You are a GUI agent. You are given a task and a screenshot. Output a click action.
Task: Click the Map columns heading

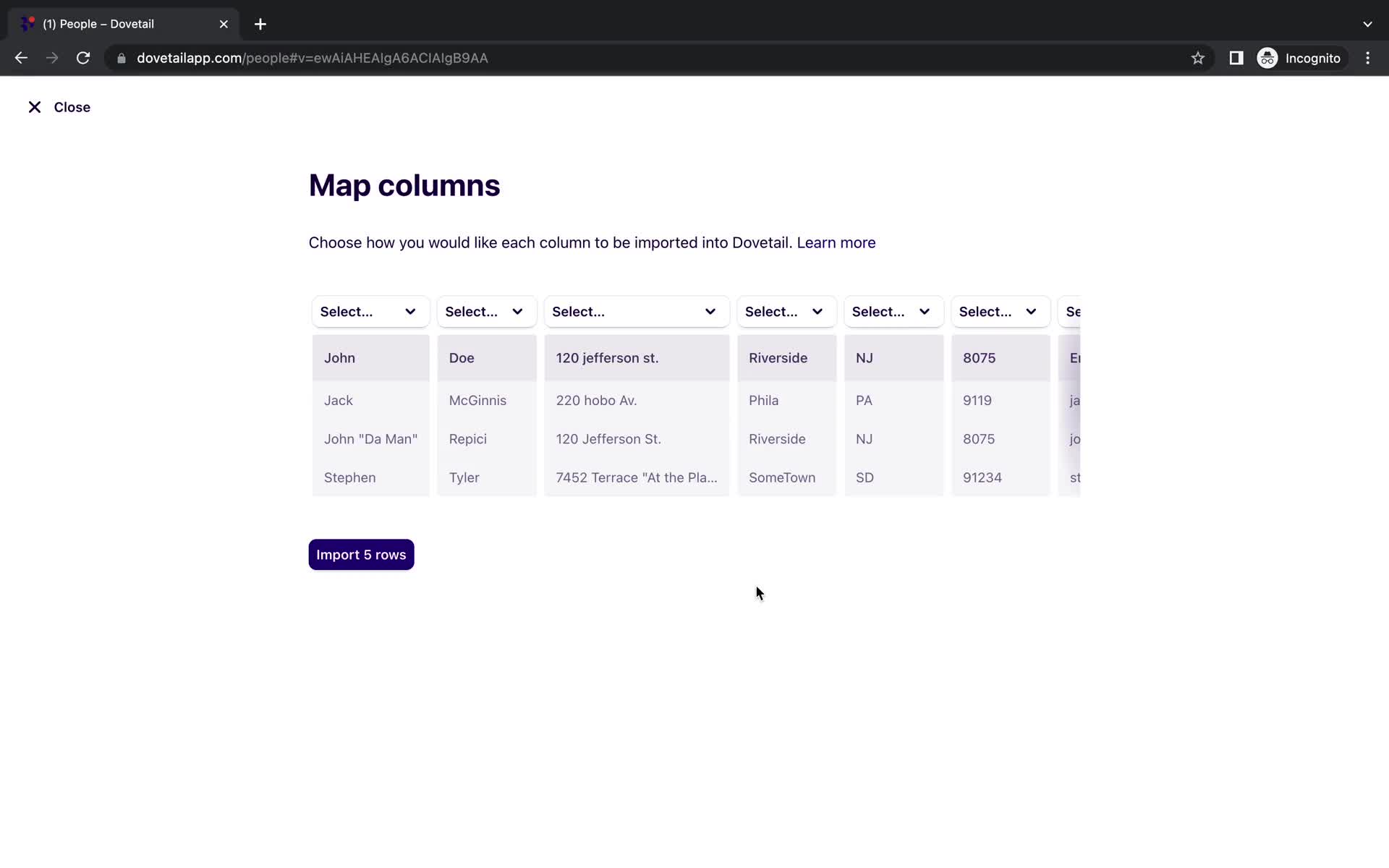coord(404,186)
